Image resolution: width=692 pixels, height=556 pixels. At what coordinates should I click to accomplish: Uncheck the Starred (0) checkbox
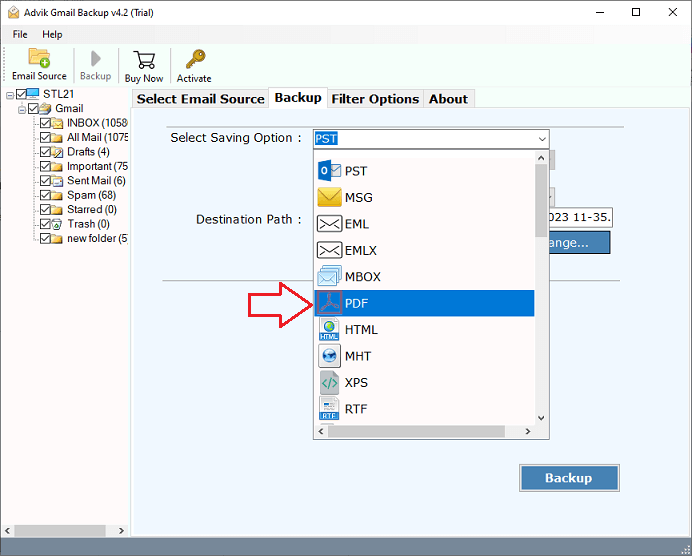pos(45,209)
